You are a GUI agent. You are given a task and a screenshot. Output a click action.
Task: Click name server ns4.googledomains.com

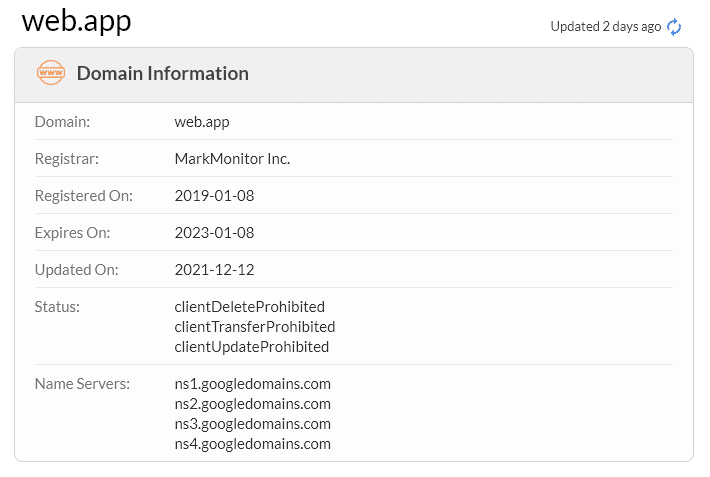[x=253, y=444]
